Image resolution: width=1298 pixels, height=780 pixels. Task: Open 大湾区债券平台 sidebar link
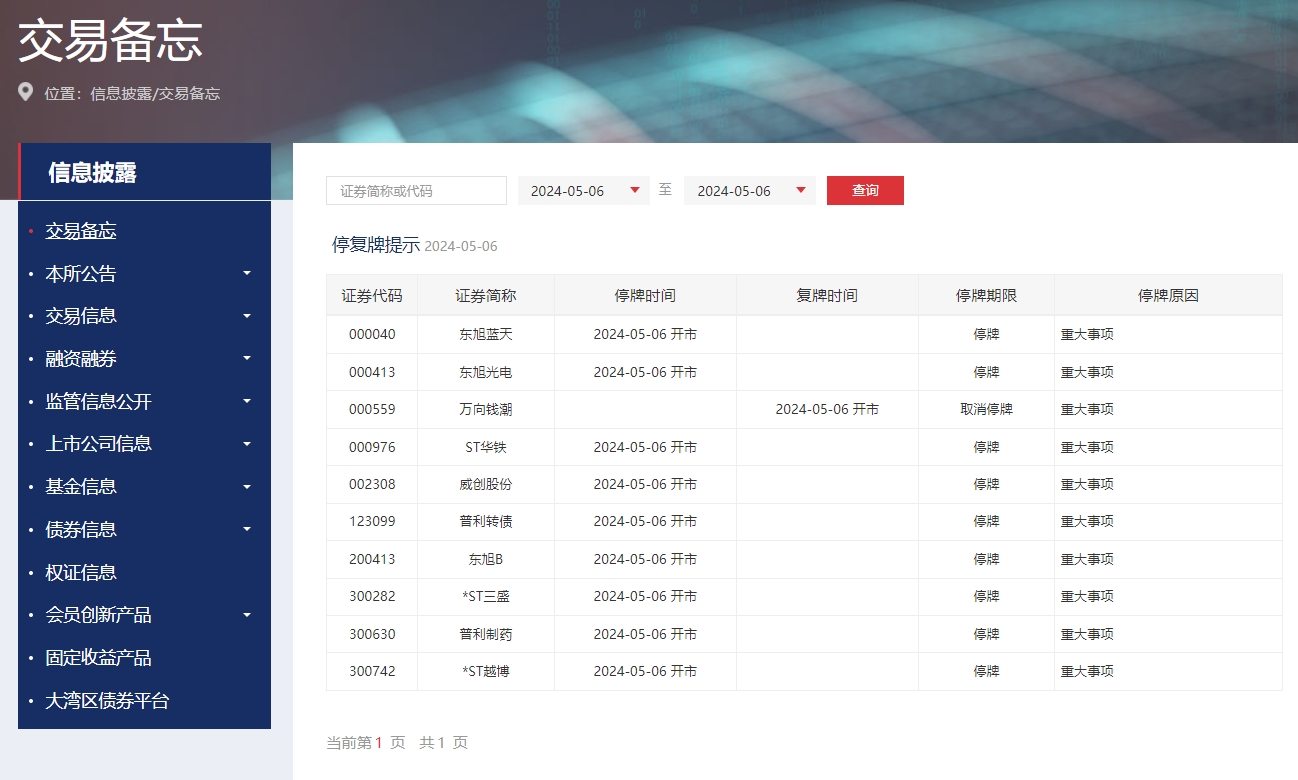coord(107,701)
